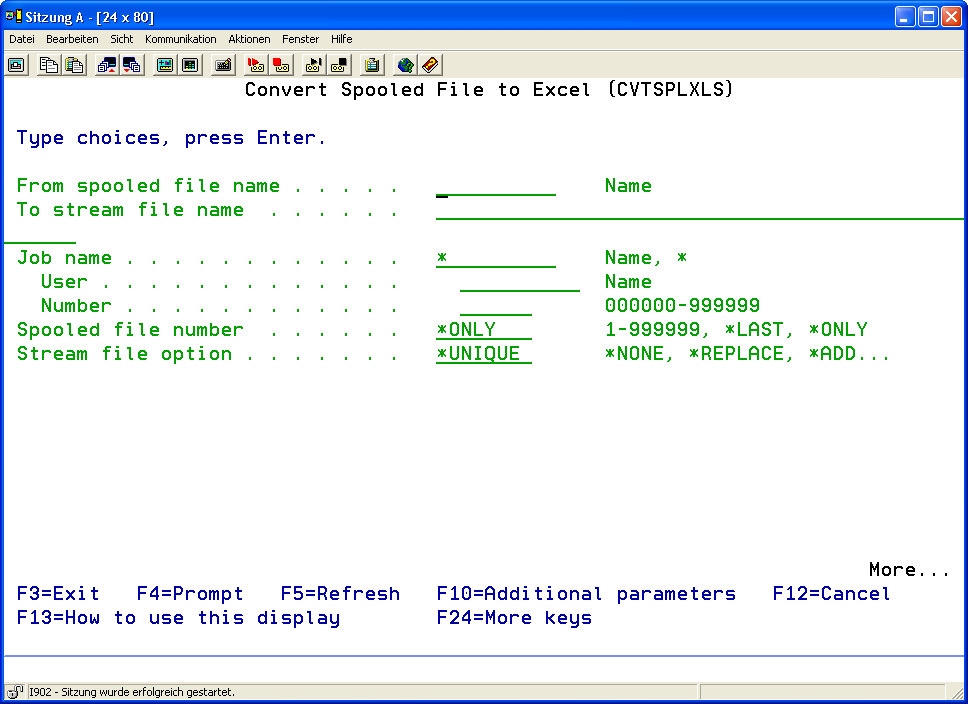Click the Play Macro toolbar icon
The image size is (968, 704).
coord(314,65)
